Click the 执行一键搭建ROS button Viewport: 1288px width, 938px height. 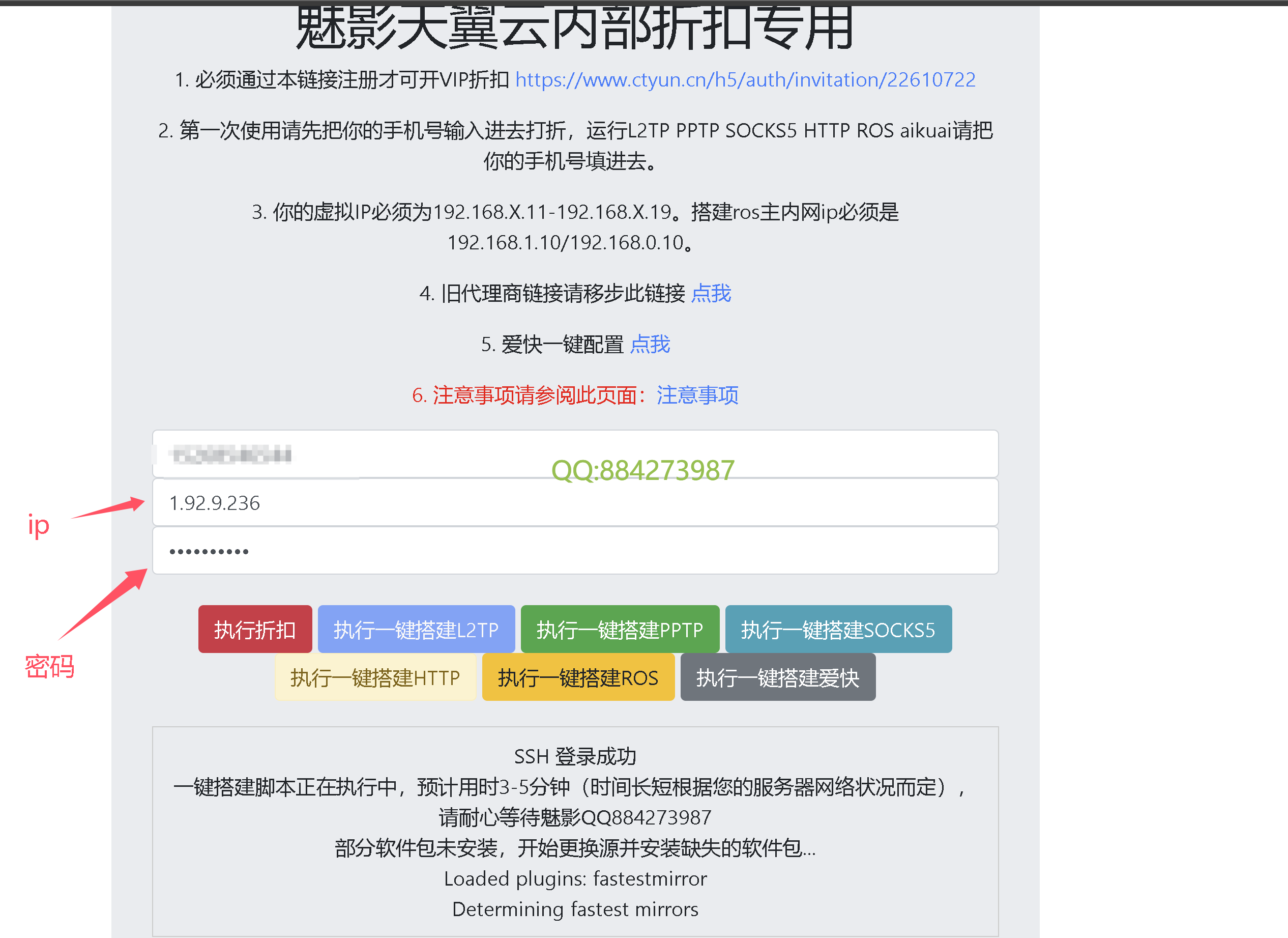[578, 677]
